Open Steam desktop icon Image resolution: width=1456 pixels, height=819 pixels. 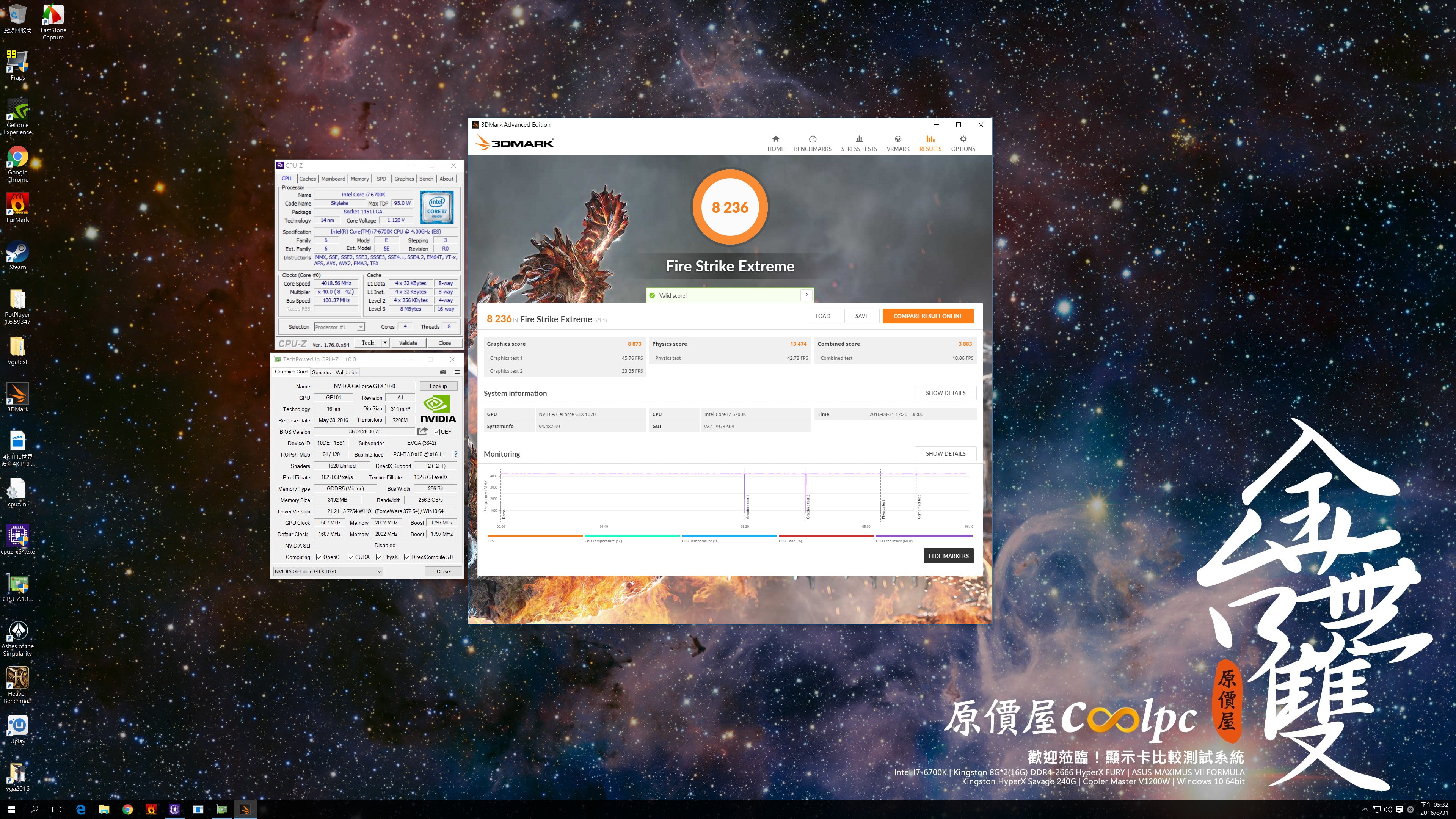coord(17,255)
